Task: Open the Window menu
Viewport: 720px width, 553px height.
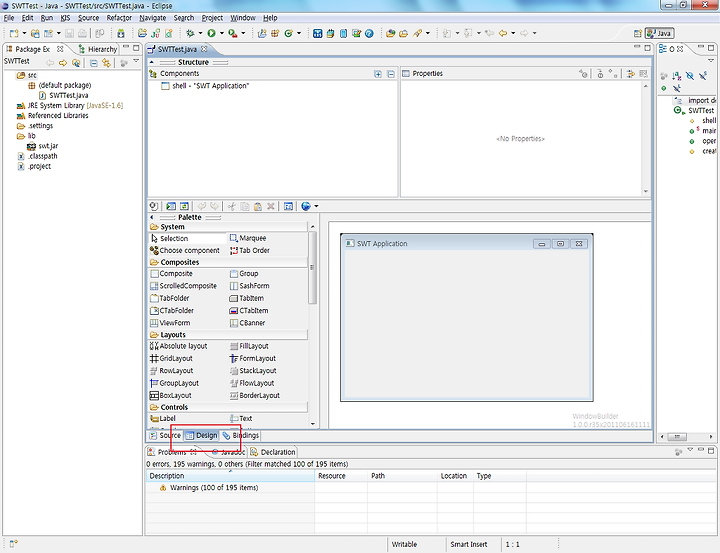Action: 242,18
